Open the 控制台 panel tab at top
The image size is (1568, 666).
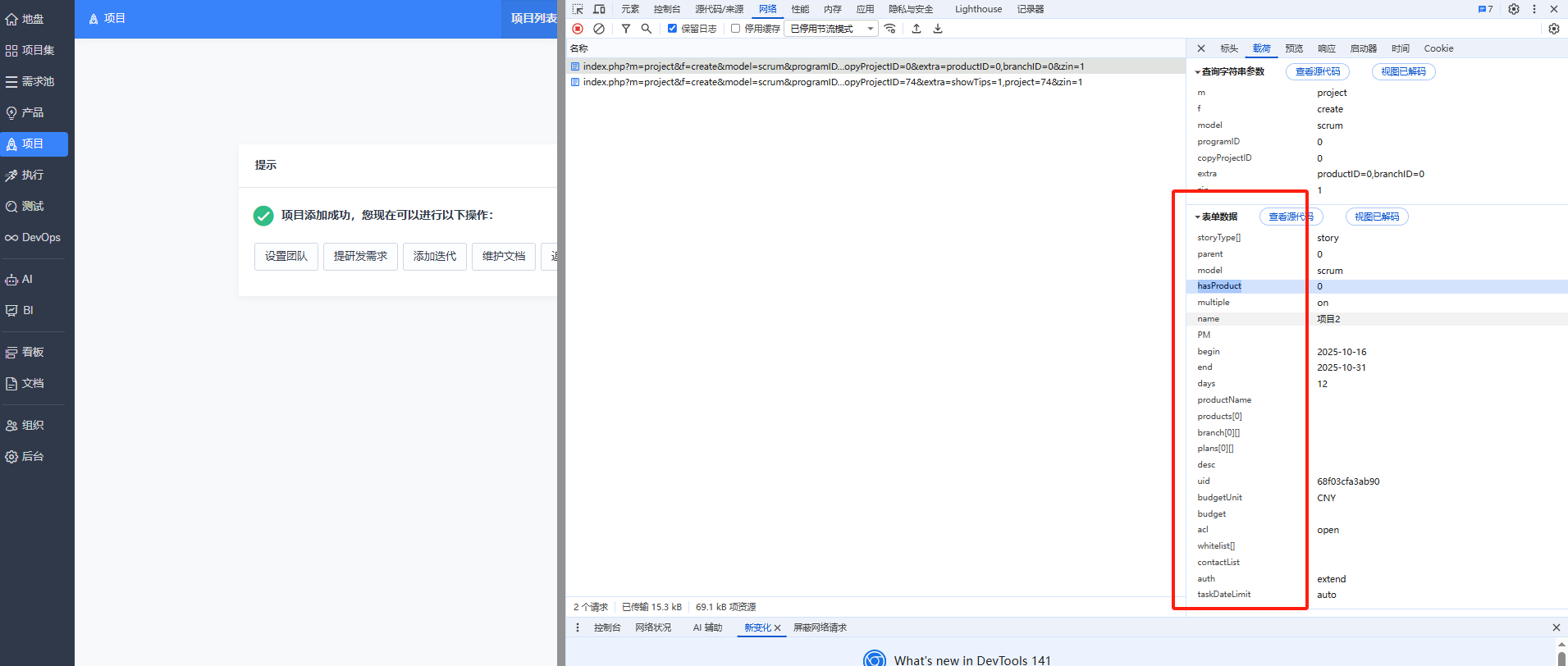coord(666,9)
